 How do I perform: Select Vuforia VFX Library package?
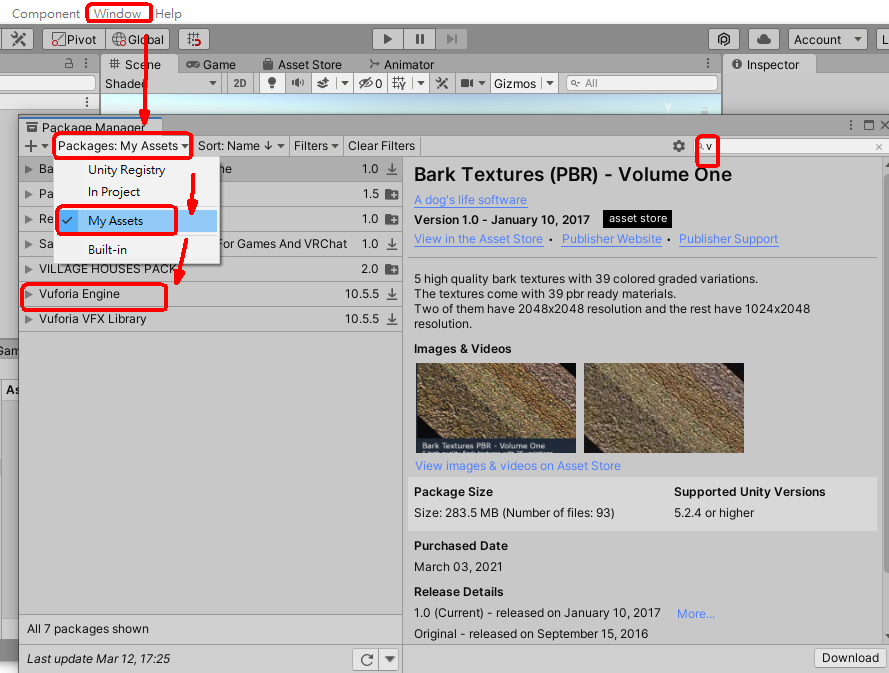coord(210,319)
